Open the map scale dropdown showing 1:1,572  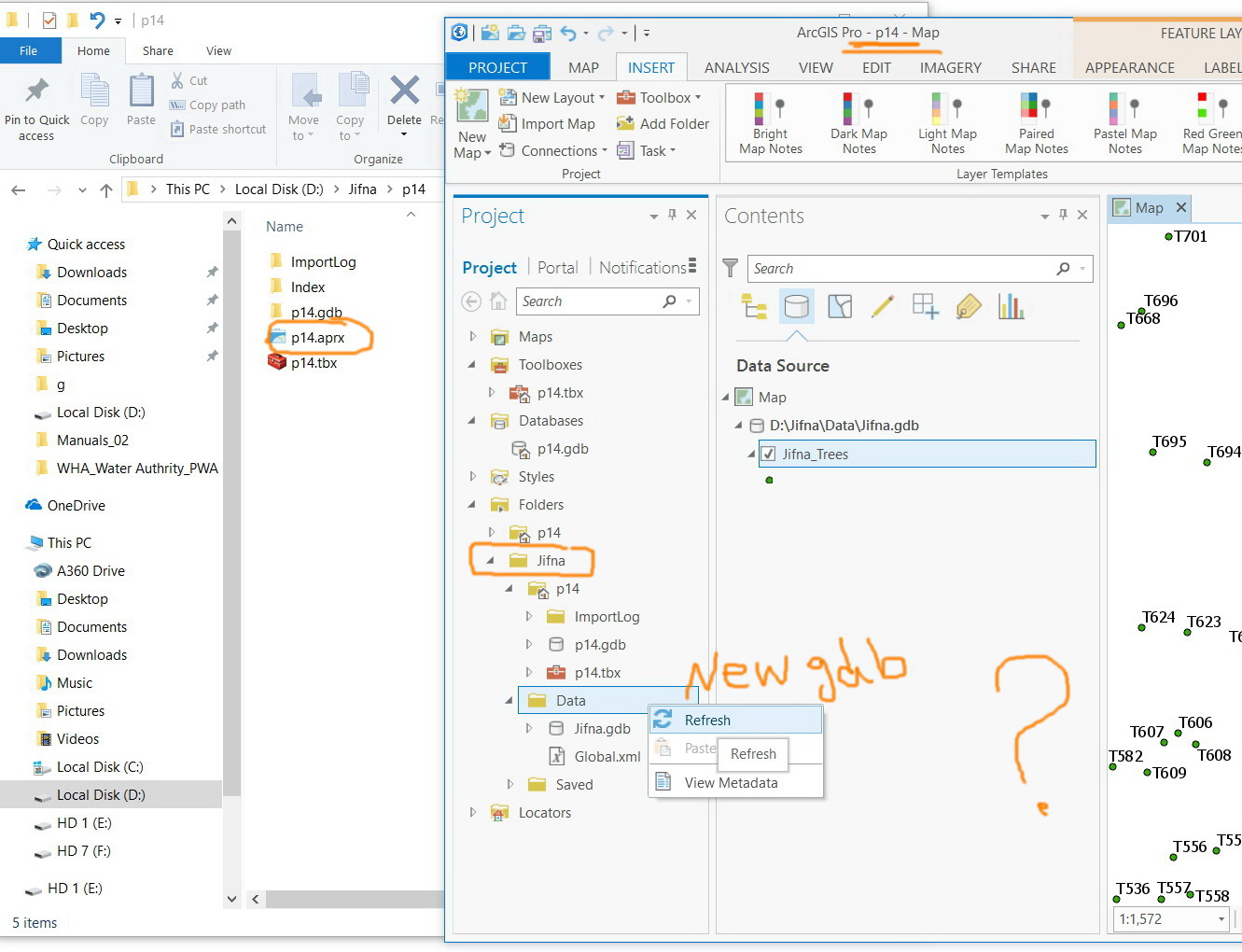1221,919
